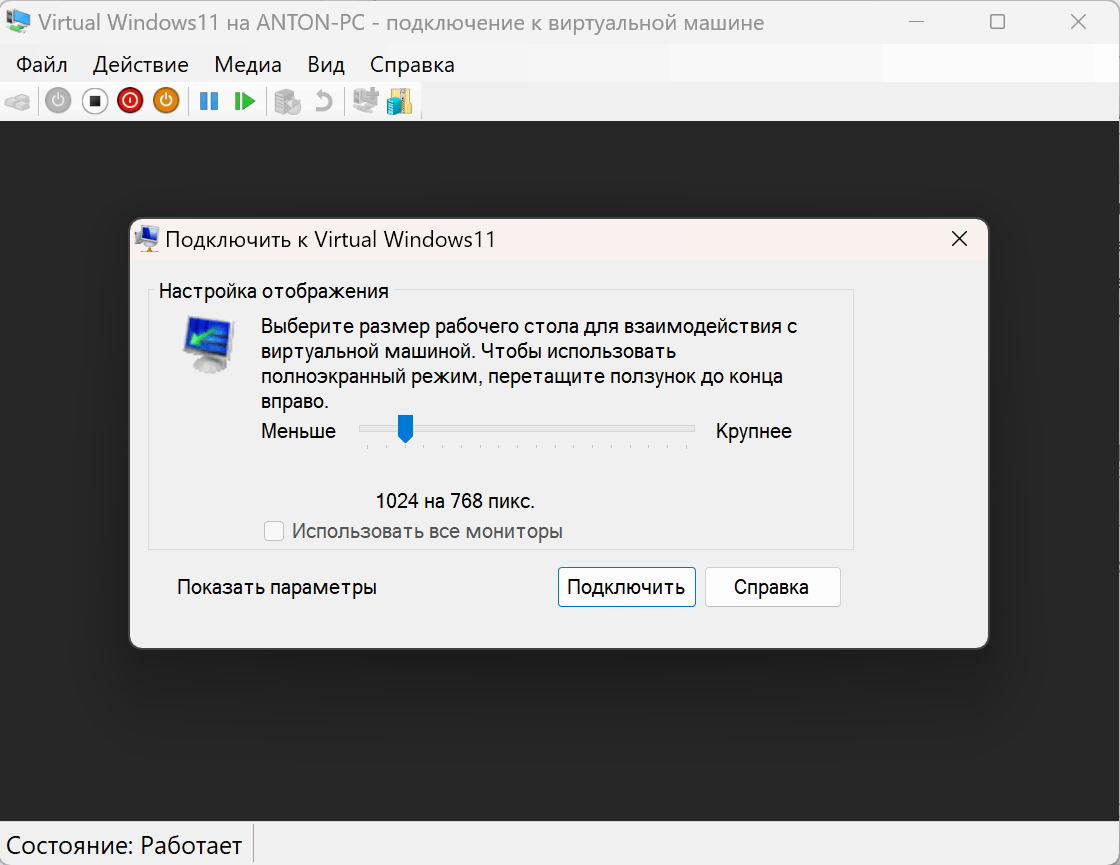Click the Меньше label

coord(298,431)
